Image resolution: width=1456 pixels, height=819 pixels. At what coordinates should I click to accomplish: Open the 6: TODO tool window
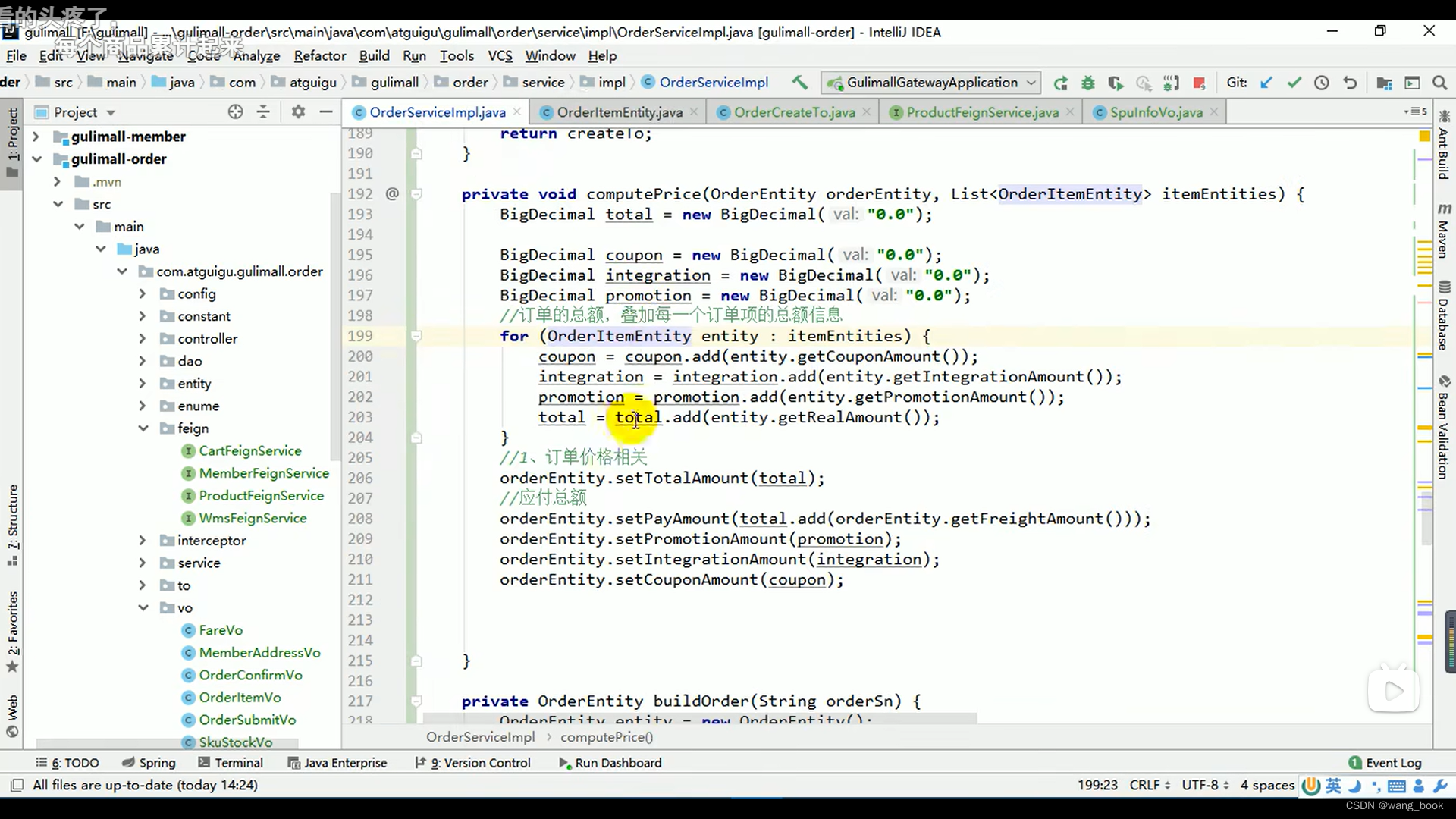pos(67,763)
